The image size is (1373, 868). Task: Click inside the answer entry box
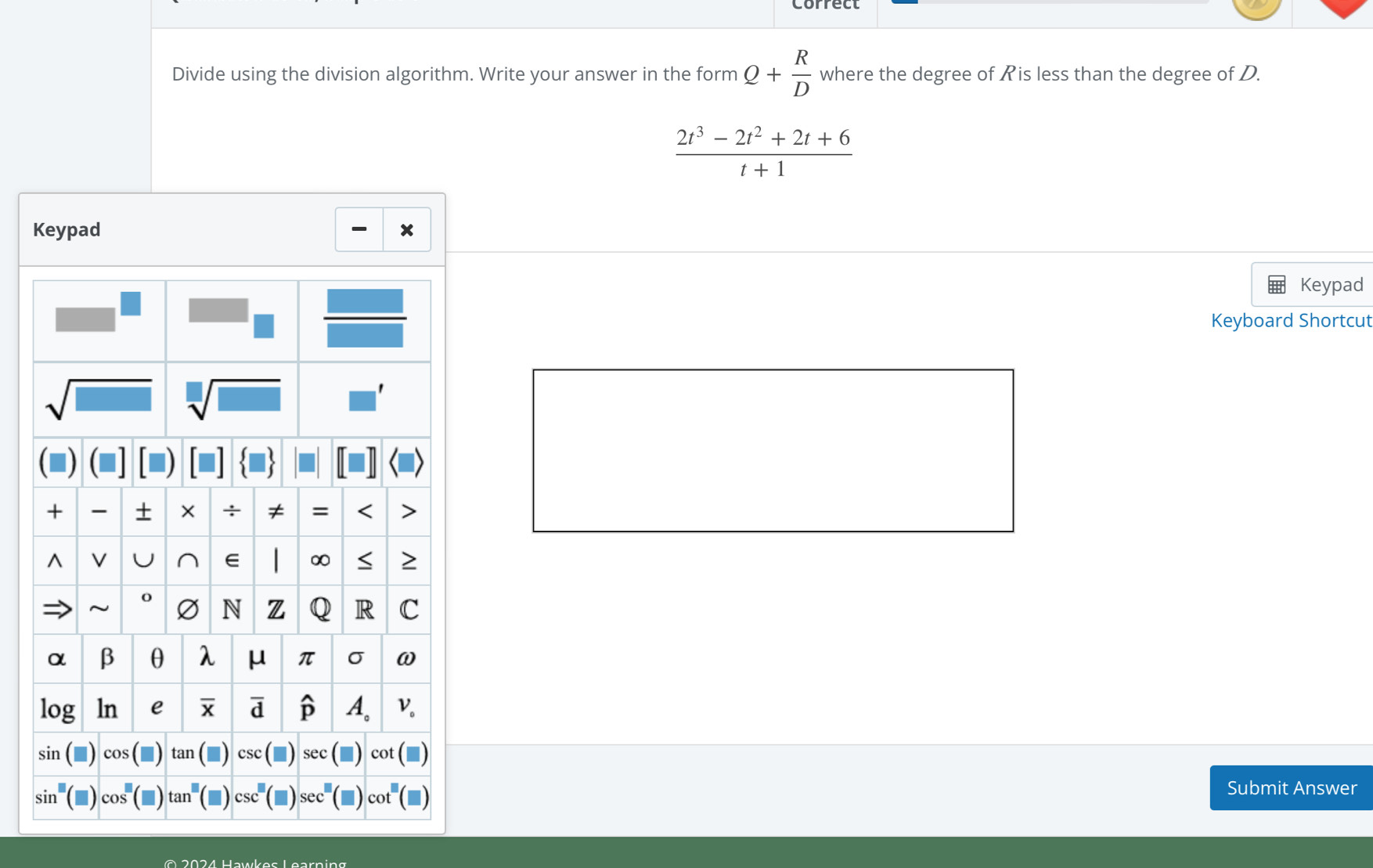click(x=773, y=452)
